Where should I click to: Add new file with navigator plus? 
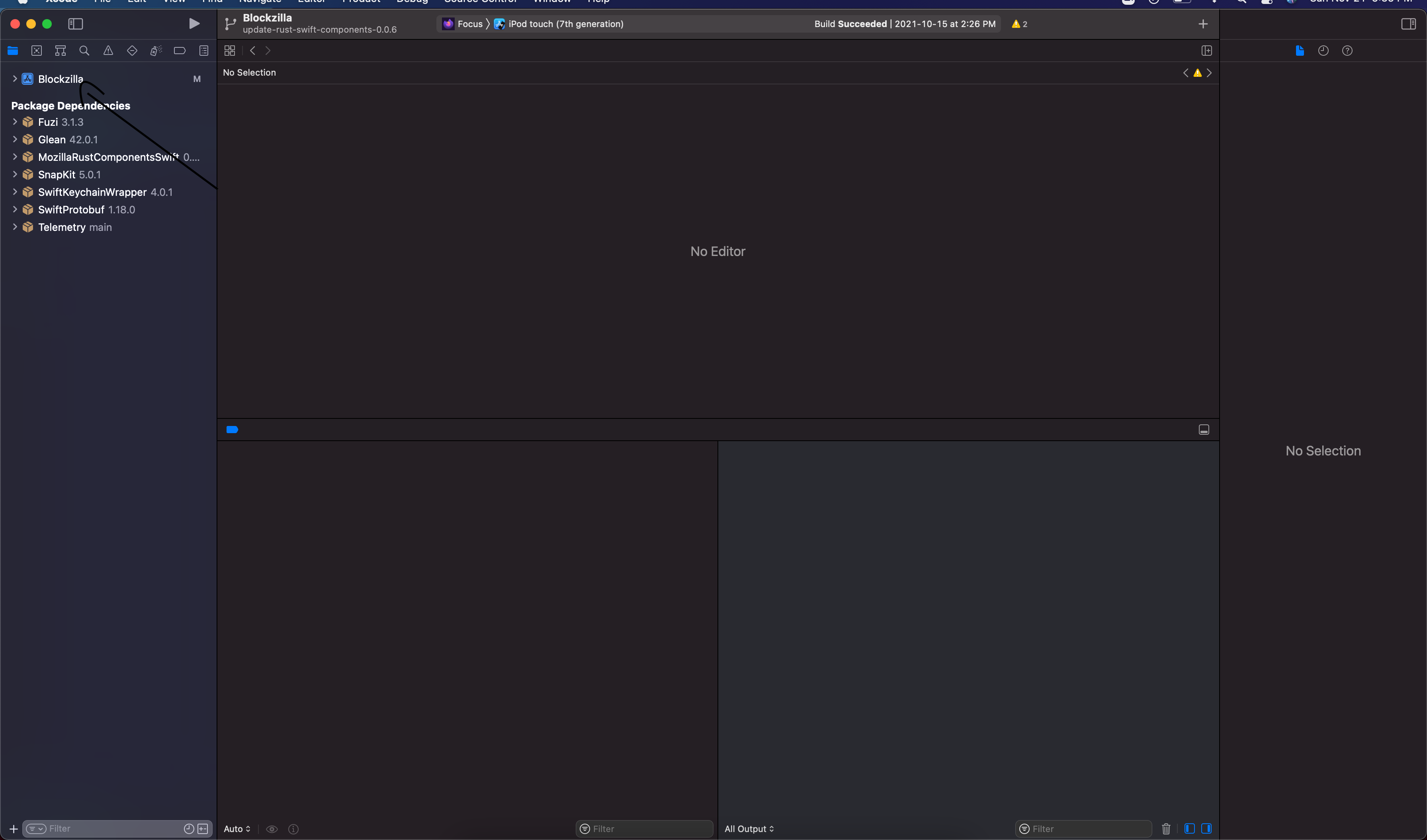coord(14,829)
